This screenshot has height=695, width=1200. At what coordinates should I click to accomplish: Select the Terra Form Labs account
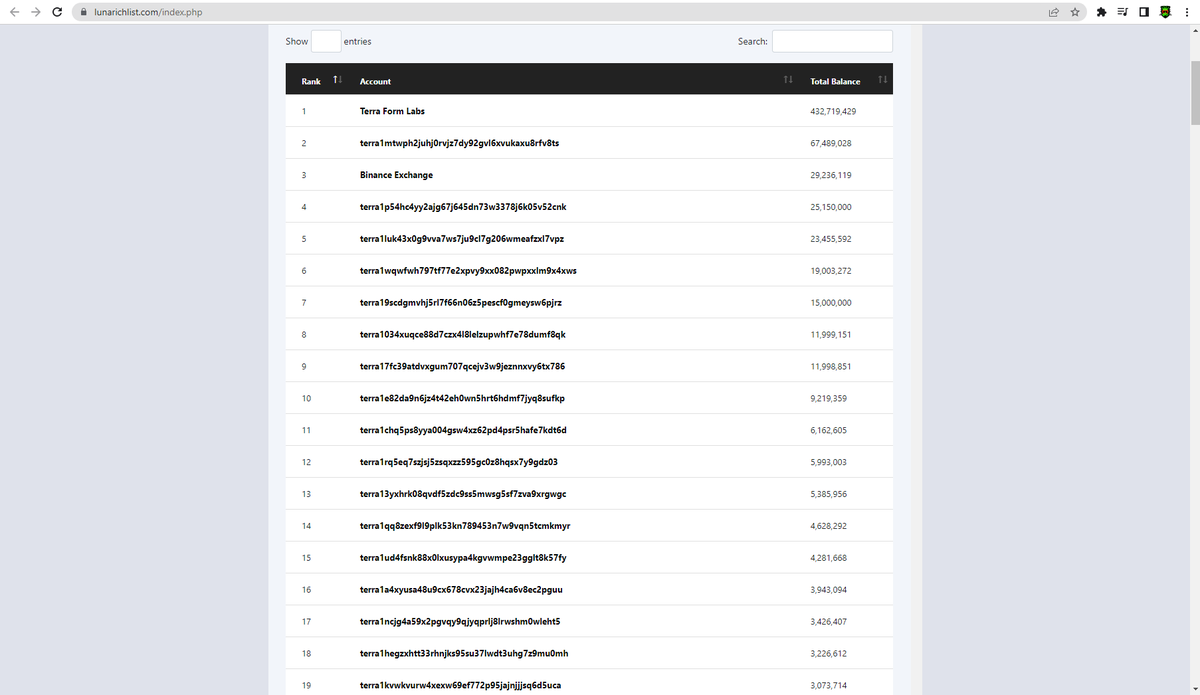tap(392, 111)
